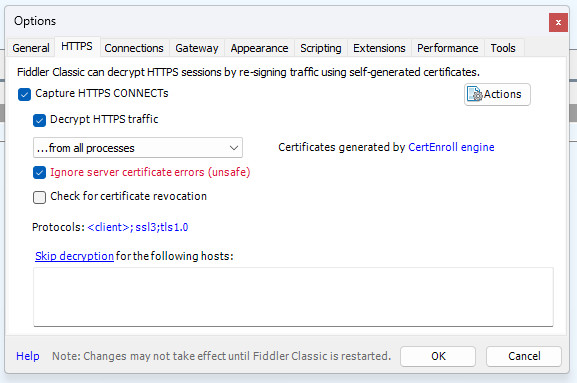Switch to the General tab
This screenshot has width=577, height=383.
(31, 48)
